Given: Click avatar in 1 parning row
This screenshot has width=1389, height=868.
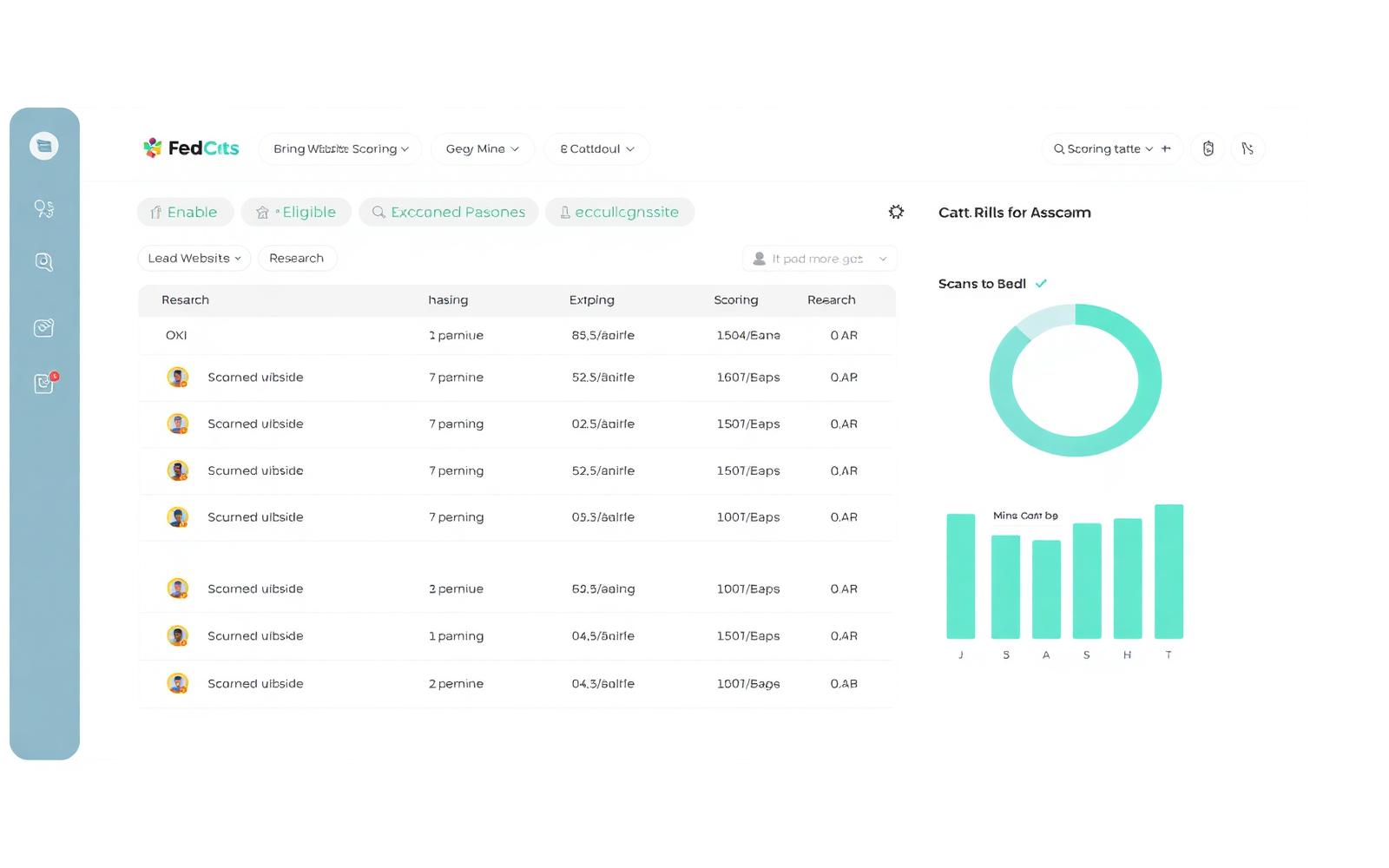Looking at the screenshot, I should (178, 636).
